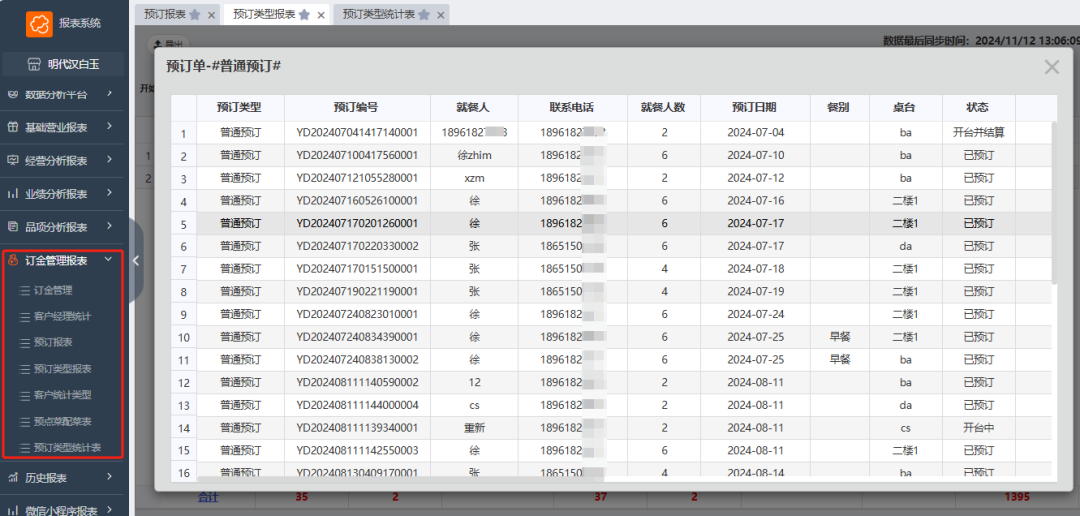Image resolution: width=1080 pixels, height=516 pixels.
Task: Collapse the left sidebar with arrow handle
Action: click(x=135, y=260)
